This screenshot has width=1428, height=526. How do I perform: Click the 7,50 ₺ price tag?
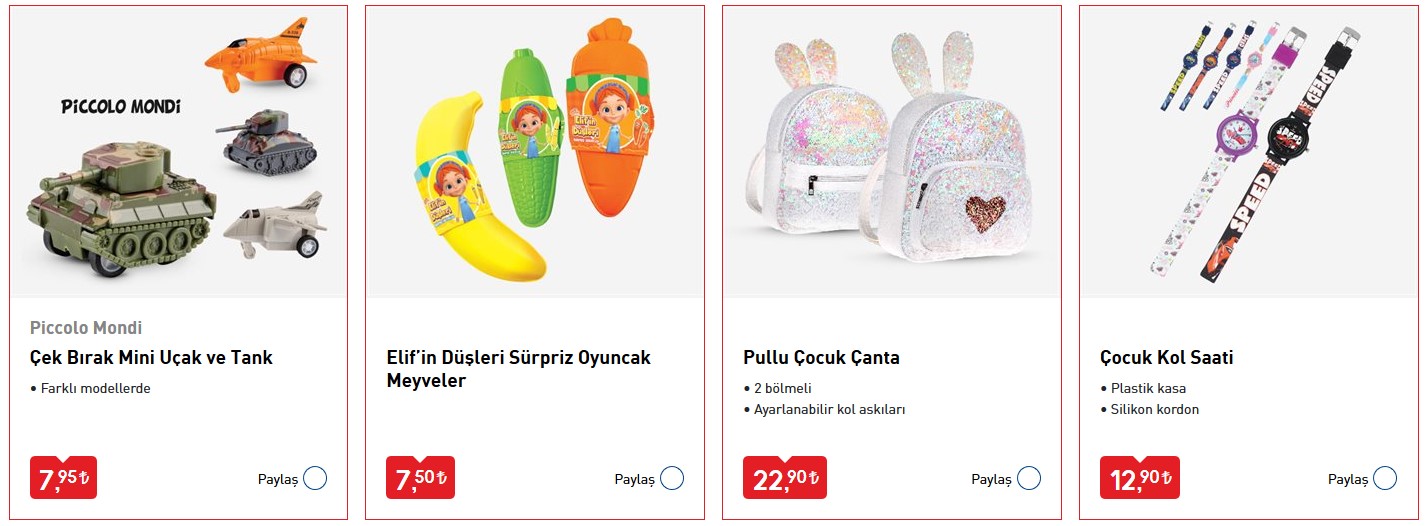tap(421, 478)
